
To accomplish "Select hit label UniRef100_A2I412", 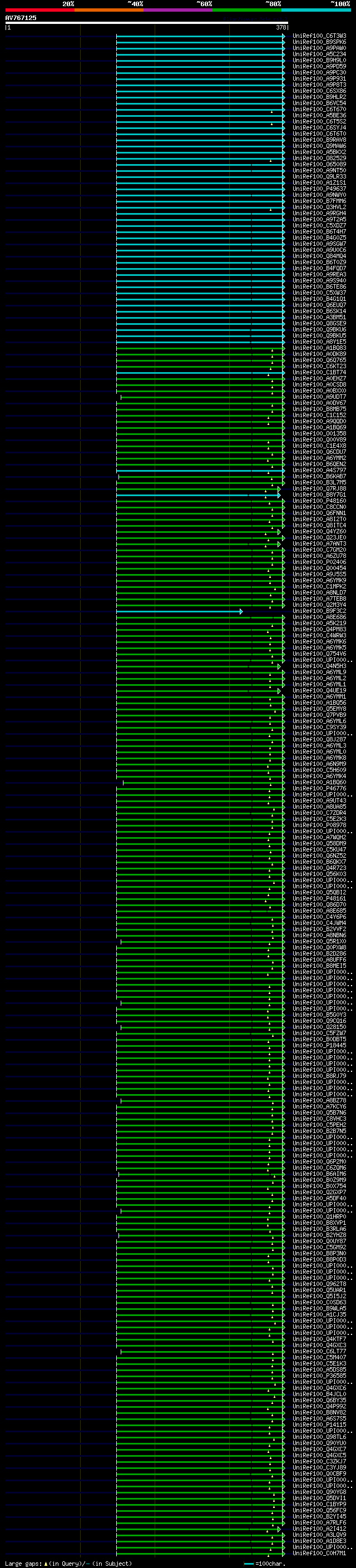I will tap(319, 1529).
